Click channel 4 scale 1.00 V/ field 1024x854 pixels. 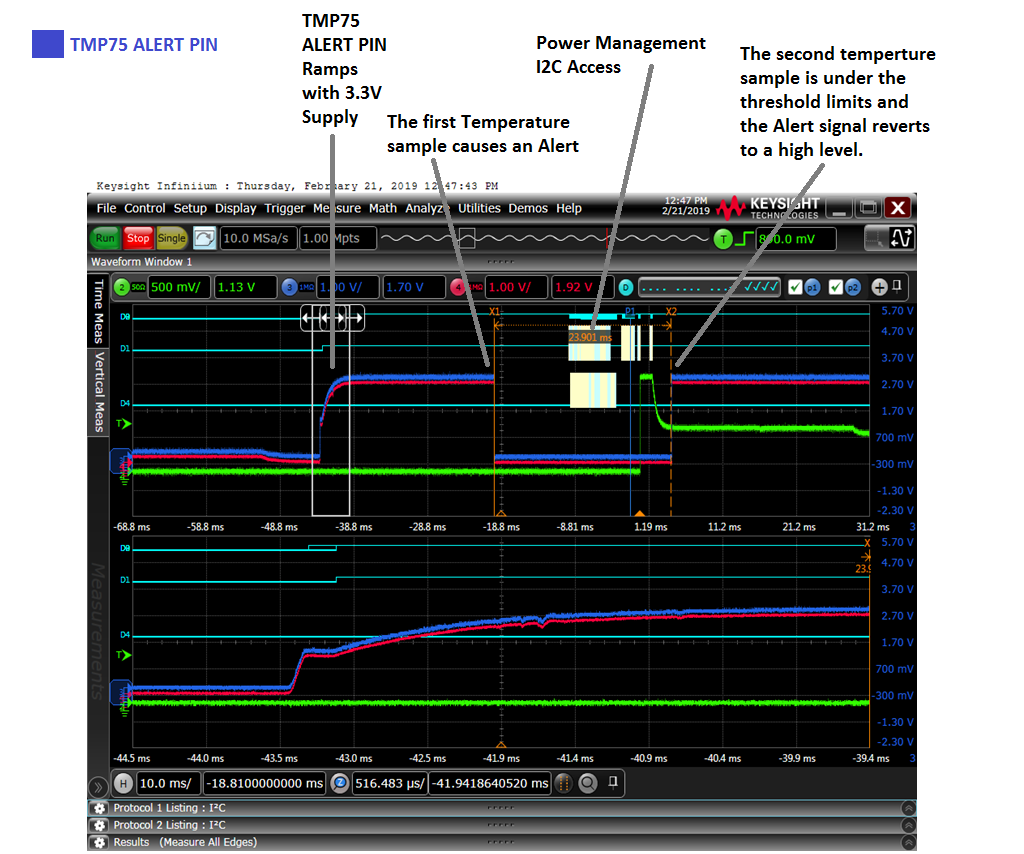517,287
